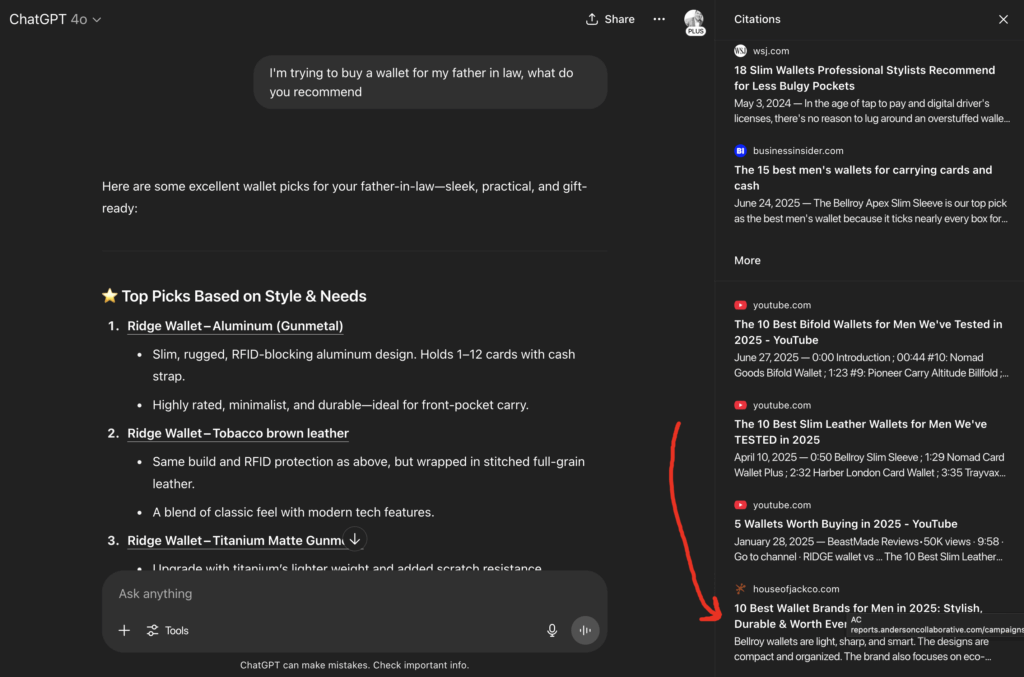Click the microphone dictation icon
The width and height of the screenshot is (1024, 677).
(x=552, y=630)
